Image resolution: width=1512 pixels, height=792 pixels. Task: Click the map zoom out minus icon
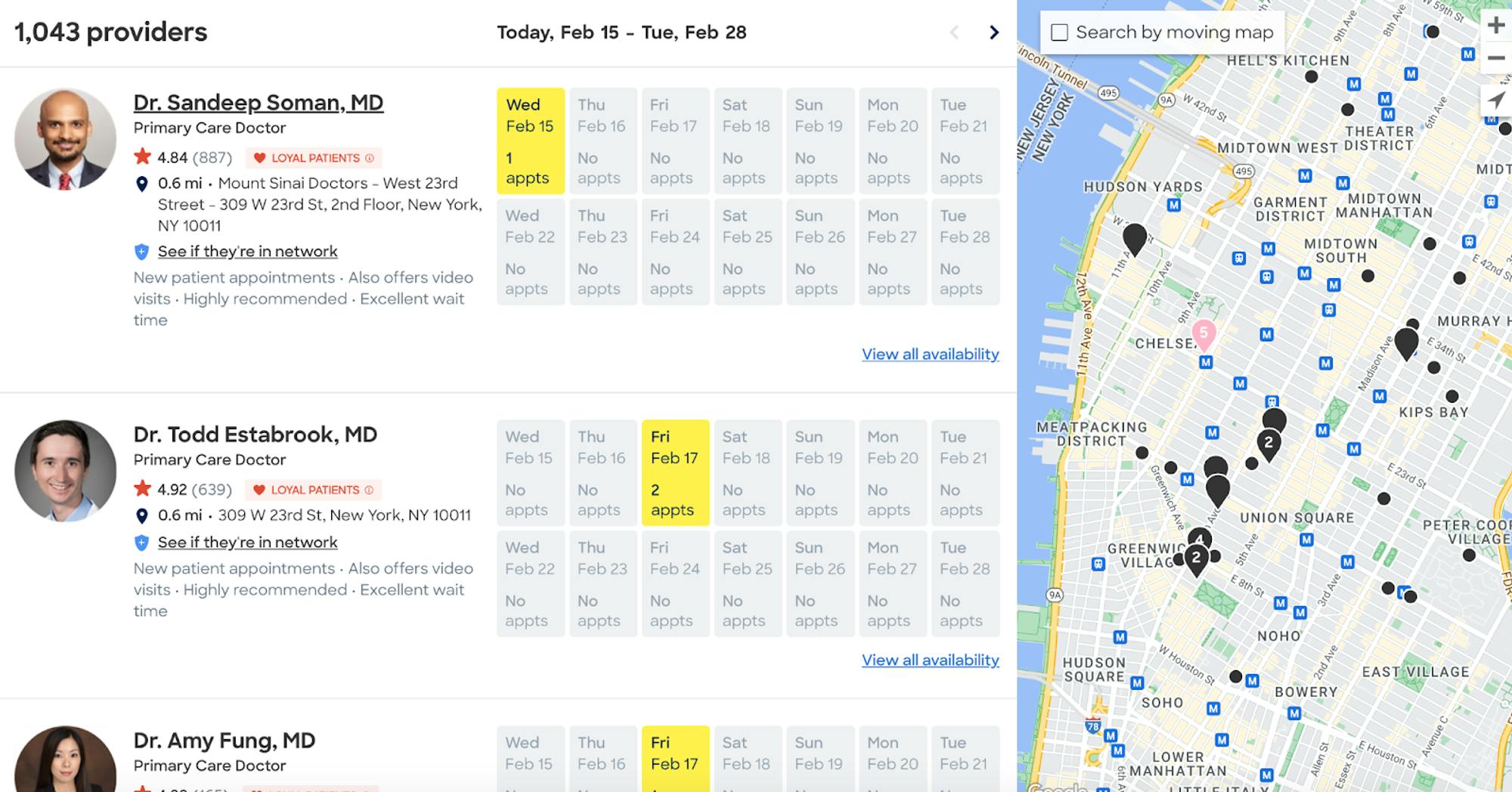pyautogui.click(x=1495, y=58)
